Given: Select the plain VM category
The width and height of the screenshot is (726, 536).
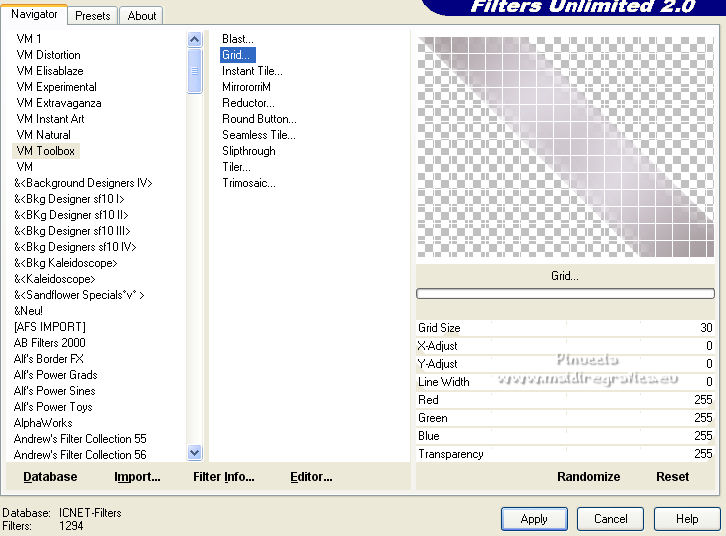Looking at the screenshot, I should 25,167.
